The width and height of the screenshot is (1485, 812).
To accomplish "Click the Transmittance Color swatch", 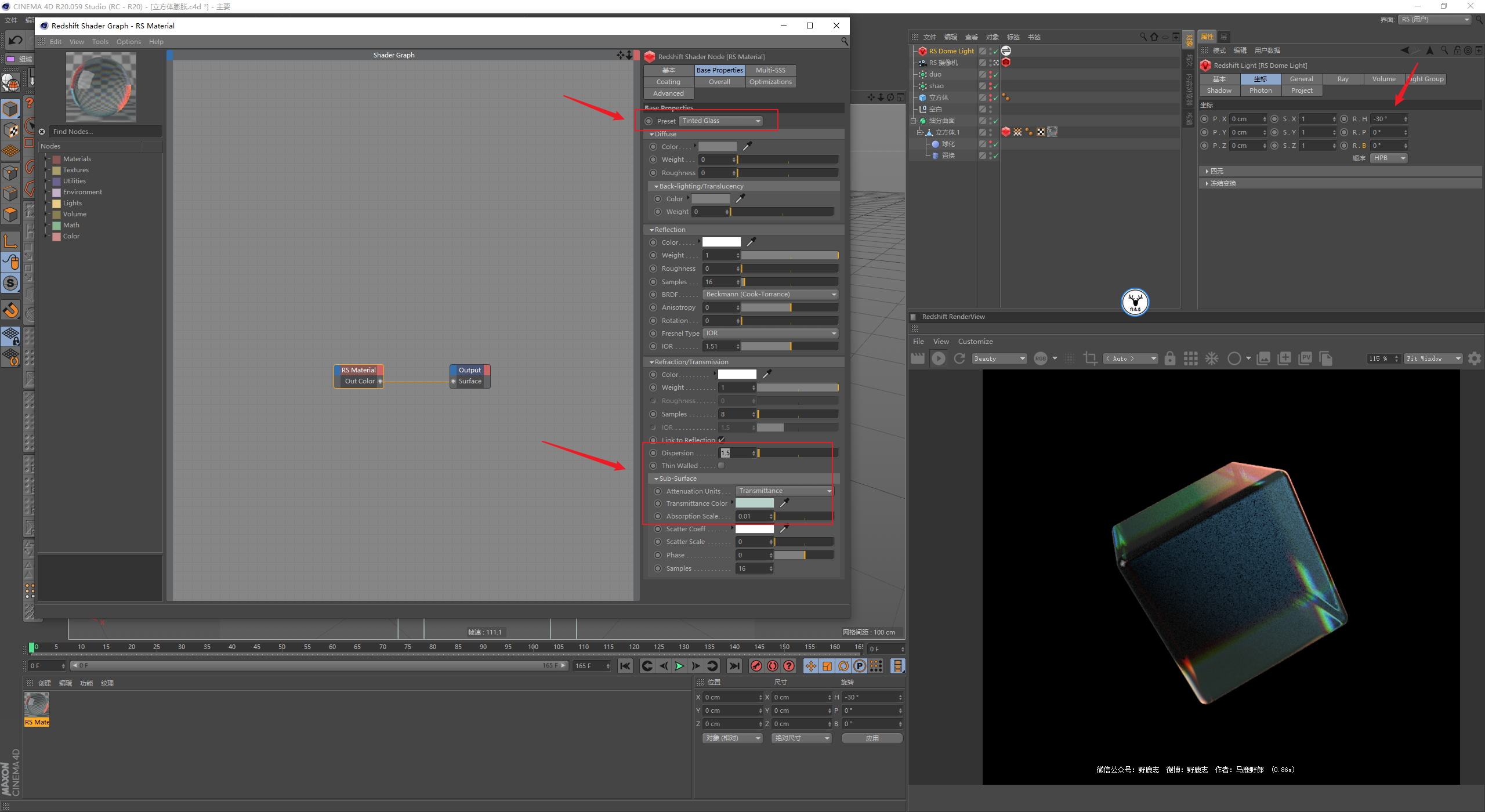I will 755,503.
